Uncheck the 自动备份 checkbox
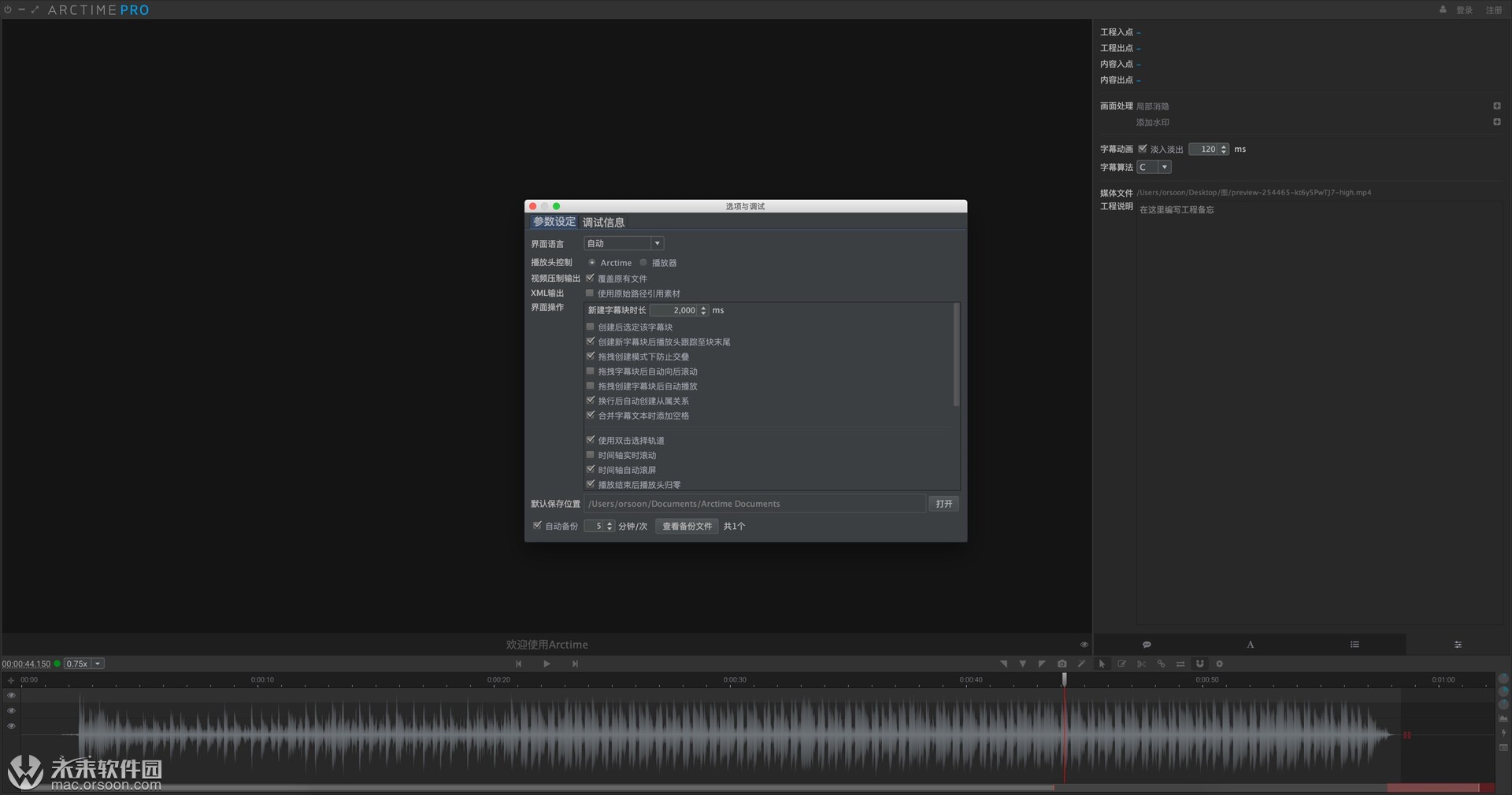The height and width of the screenshot is (795, 1512). [x=537, y=526]
